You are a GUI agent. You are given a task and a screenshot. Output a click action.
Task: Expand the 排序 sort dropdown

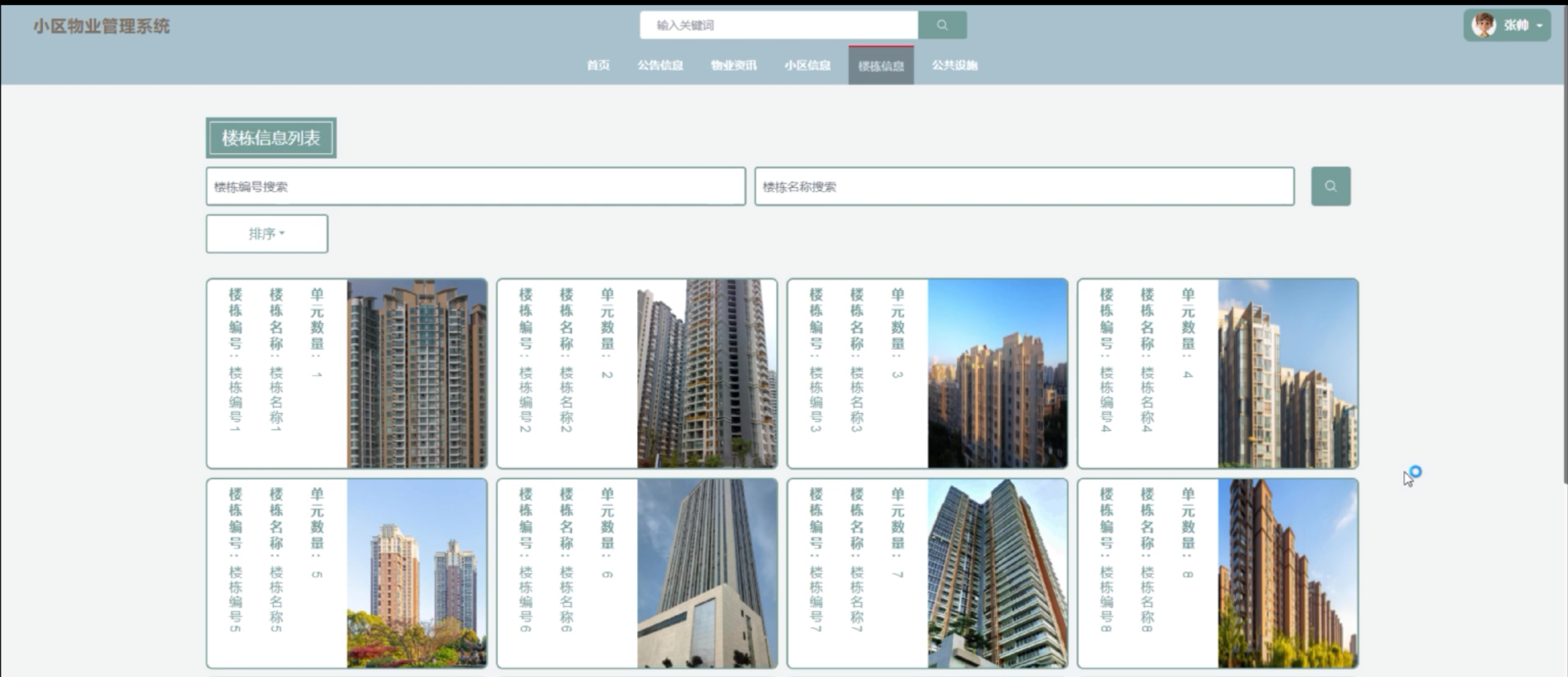[266, 233]
